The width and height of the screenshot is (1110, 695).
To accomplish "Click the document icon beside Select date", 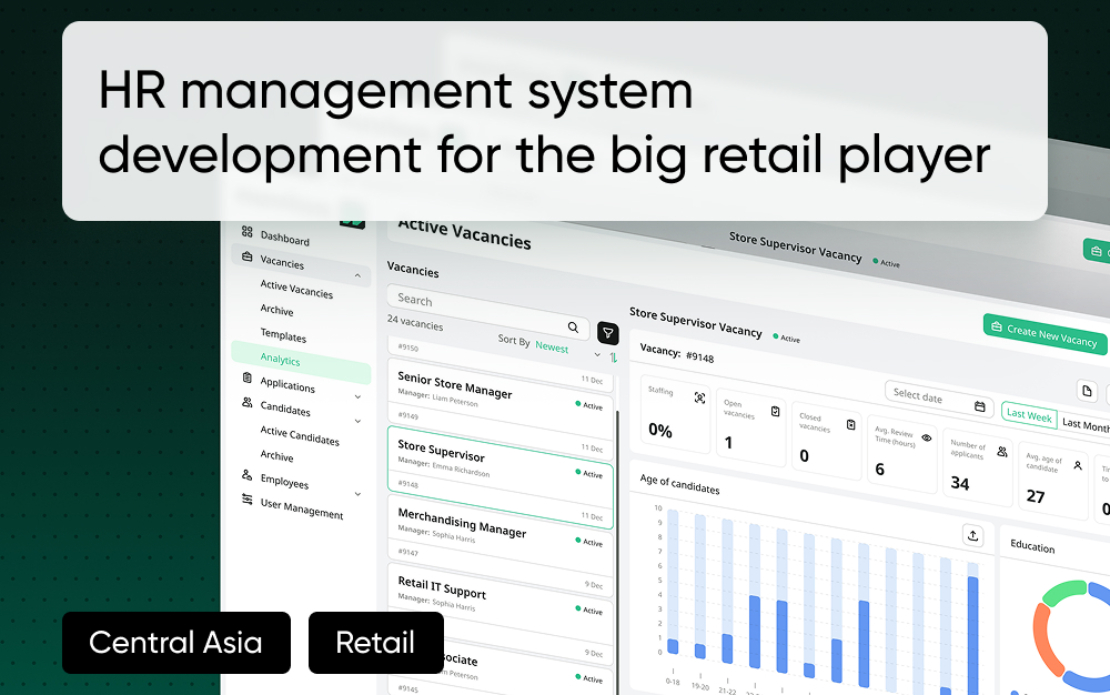I will [1087, 391].
